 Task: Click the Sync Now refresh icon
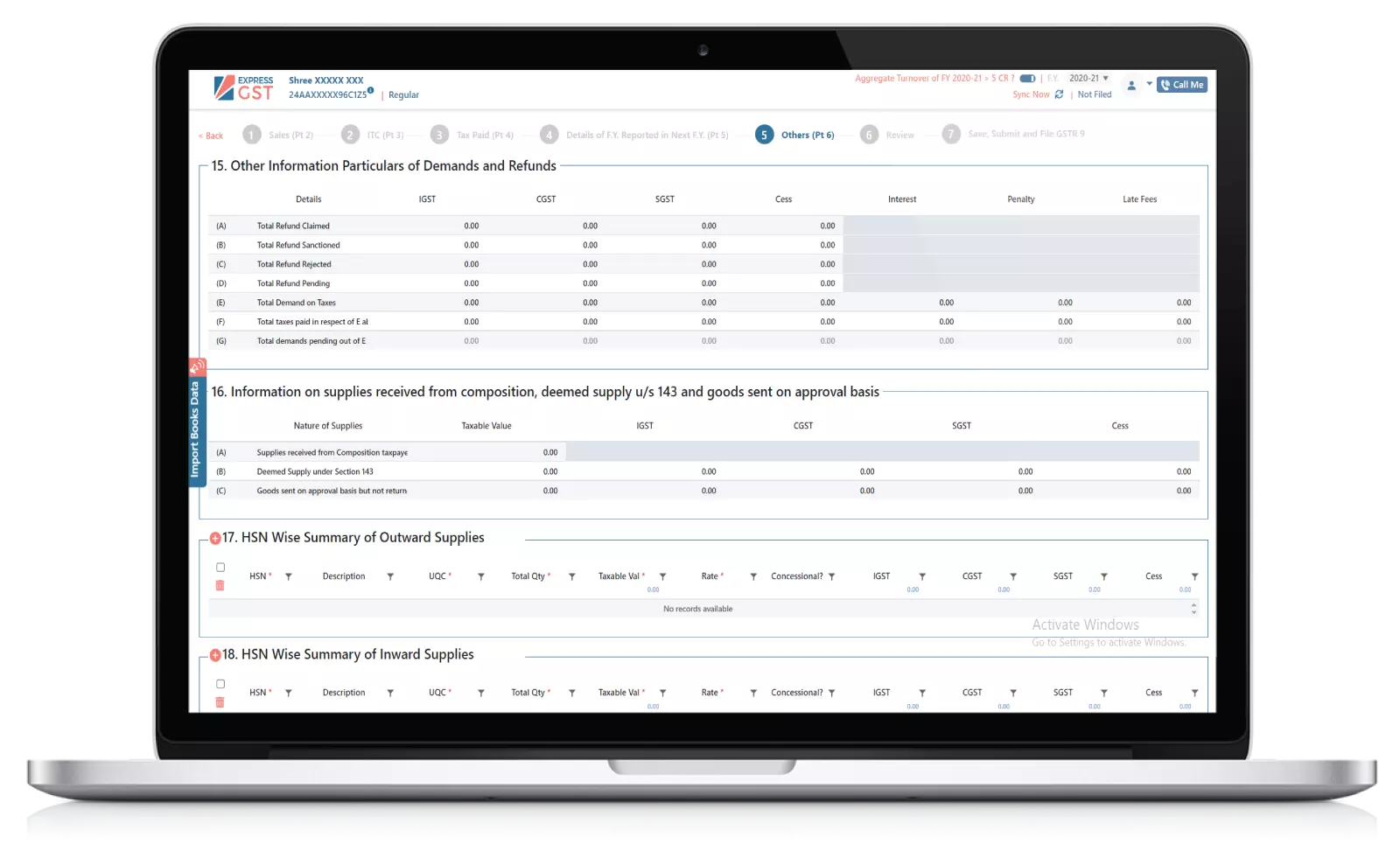point(1059,94)
